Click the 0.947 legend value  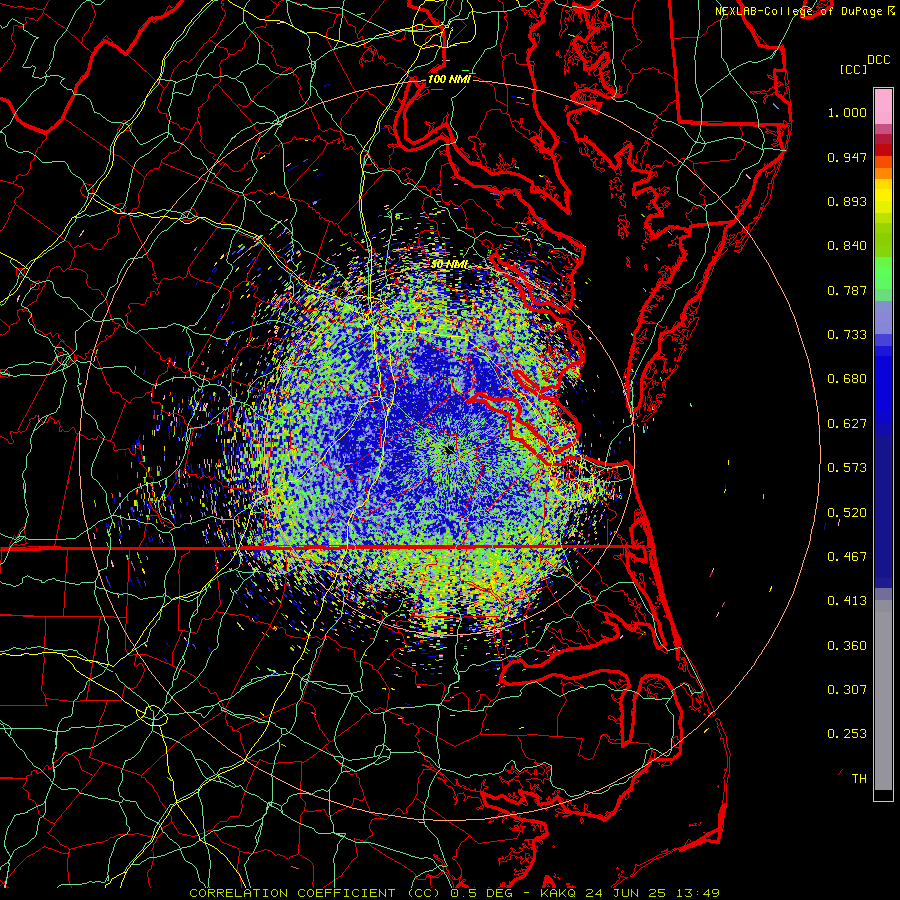pyautogui.click(x=847, y=157)
